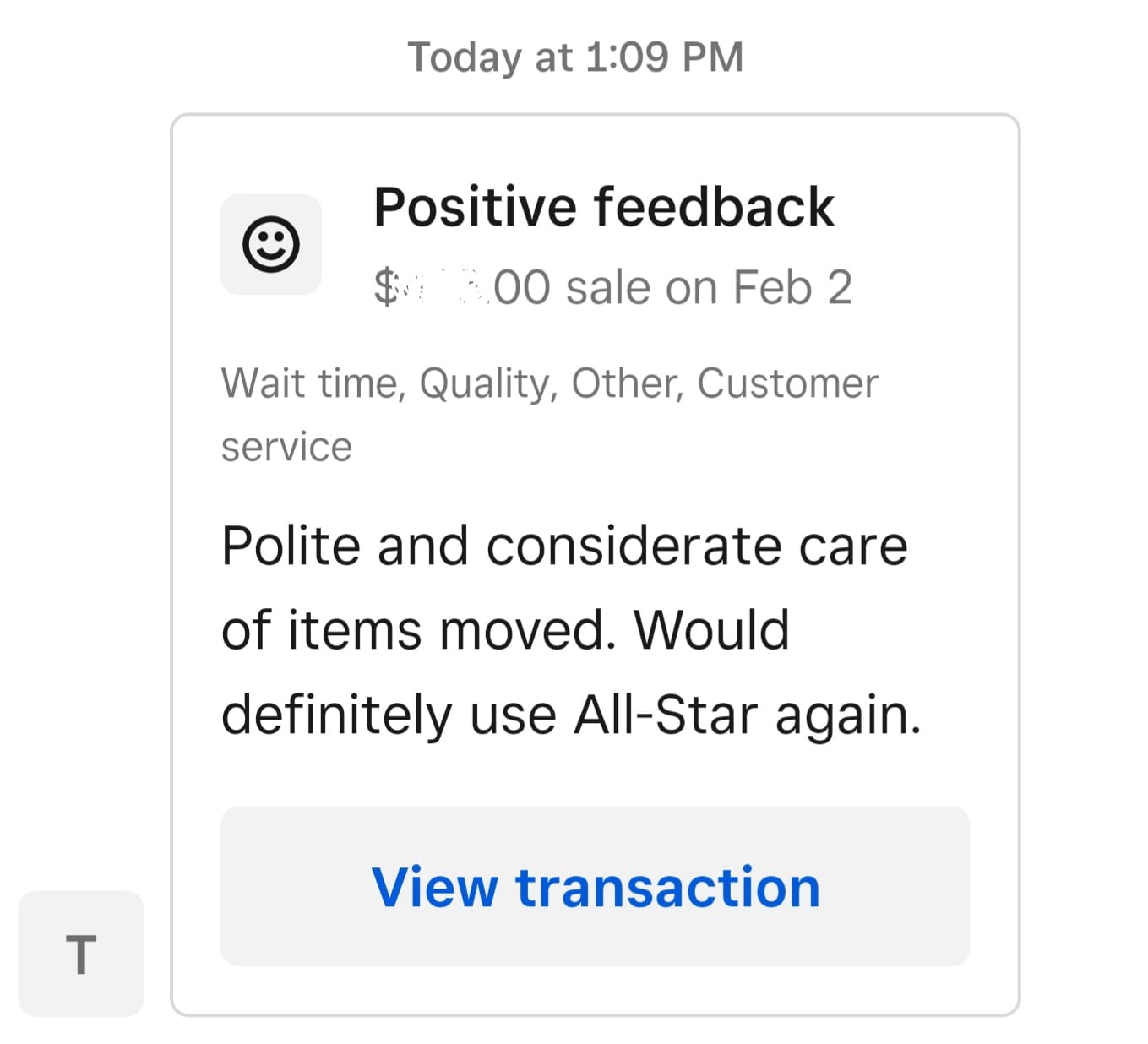
Task: Click the "of items moved." text
Action: [x=418, y=630]
